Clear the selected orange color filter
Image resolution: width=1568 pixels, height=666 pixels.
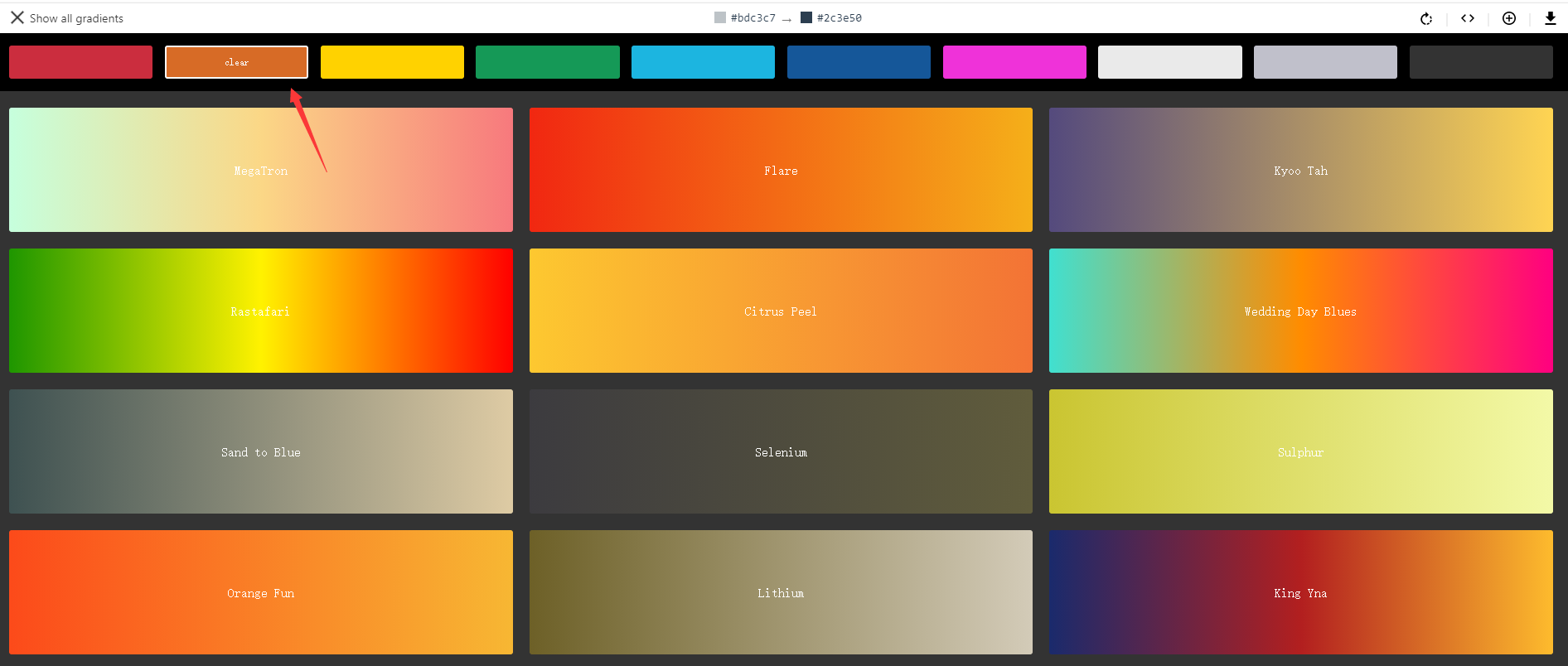click(236, 62)
